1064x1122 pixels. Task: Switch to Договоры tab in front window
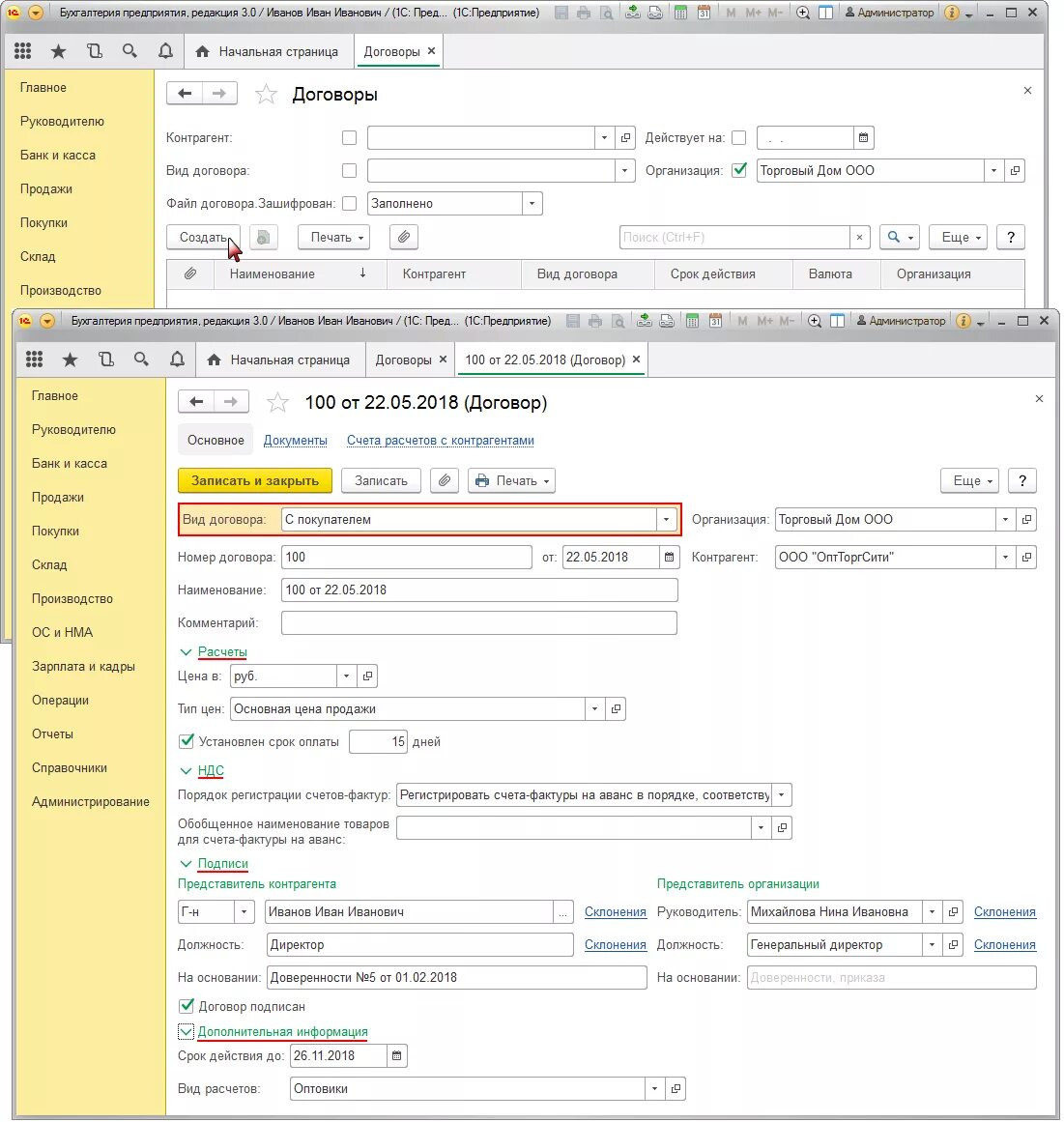click(x=403, y=360)
